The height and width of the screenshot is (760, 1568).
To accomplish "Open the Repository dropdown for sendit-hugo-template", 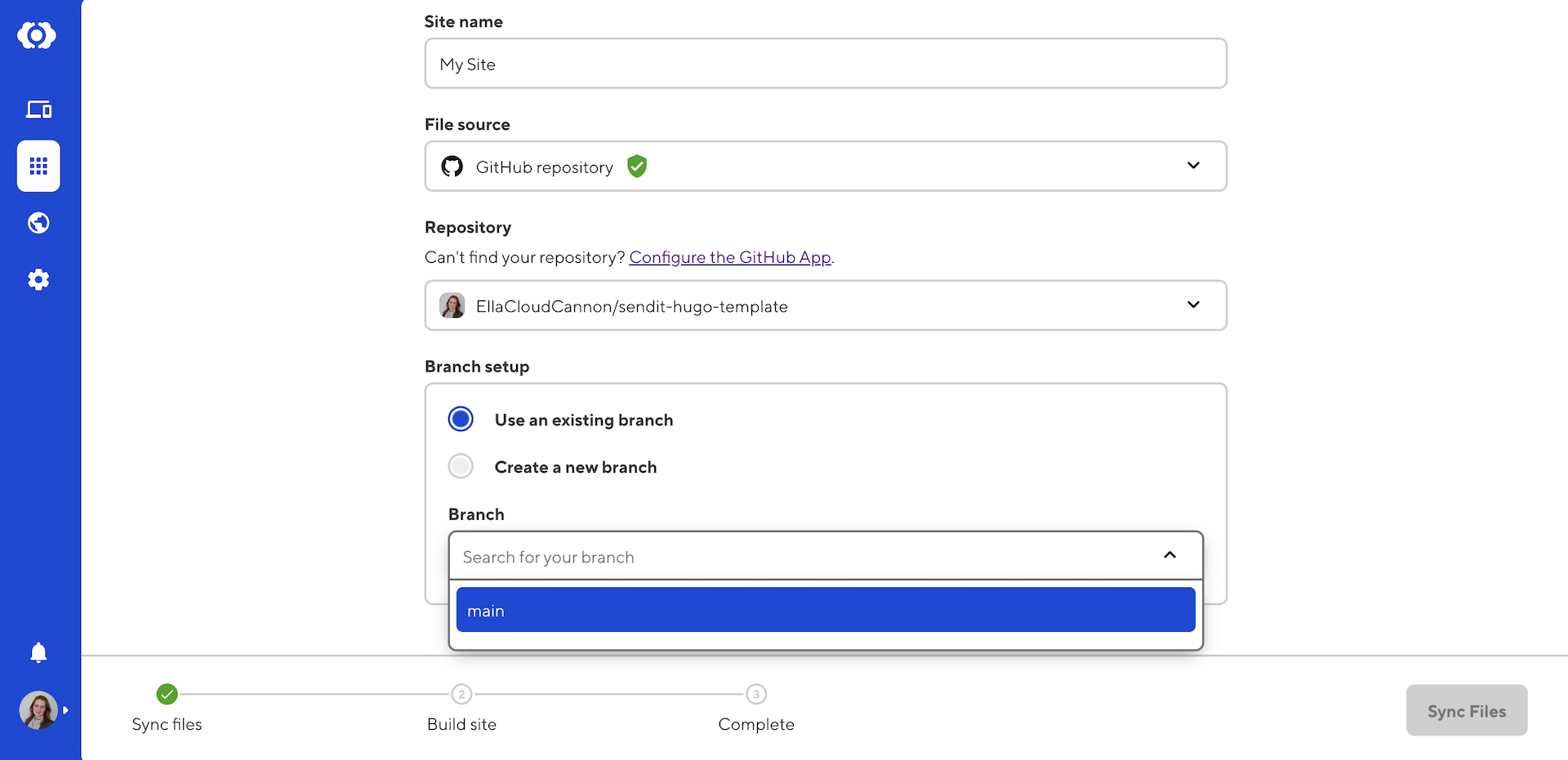I will [x=825, y=306].
